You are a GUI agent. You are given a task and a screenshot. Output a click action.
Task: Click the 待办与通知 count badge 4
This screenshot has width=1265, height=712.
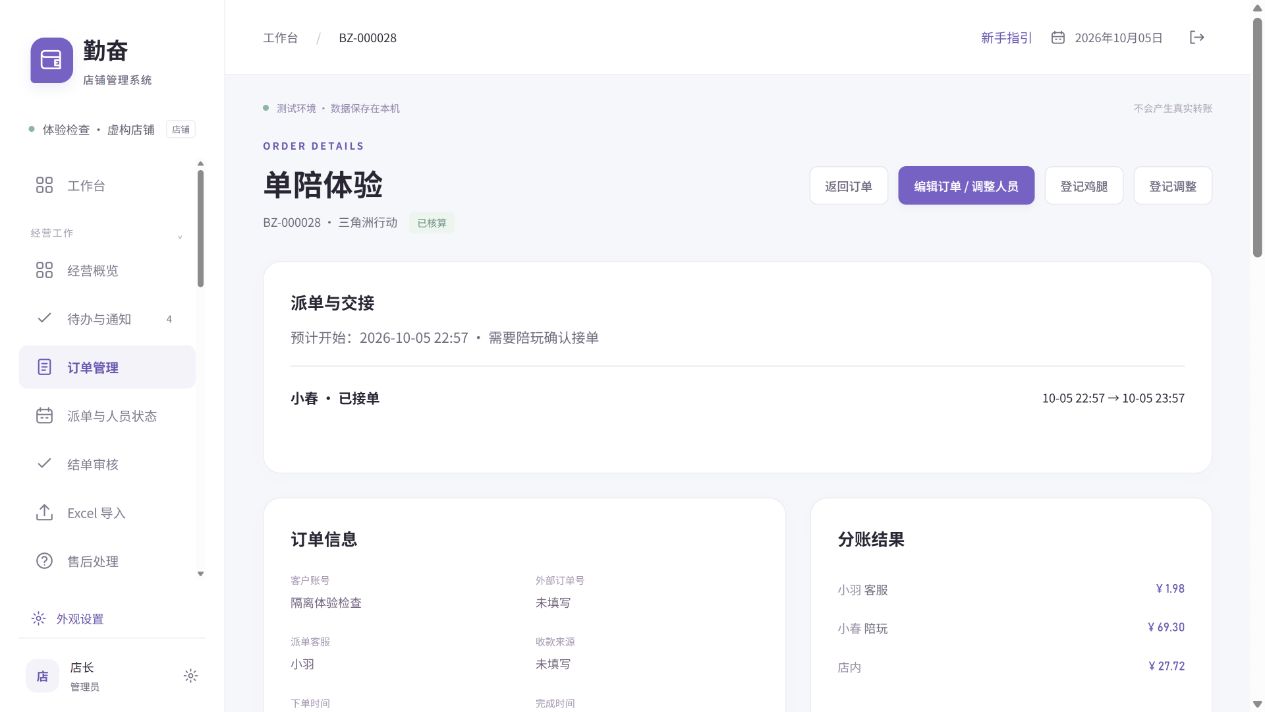(x=169, y=319)
